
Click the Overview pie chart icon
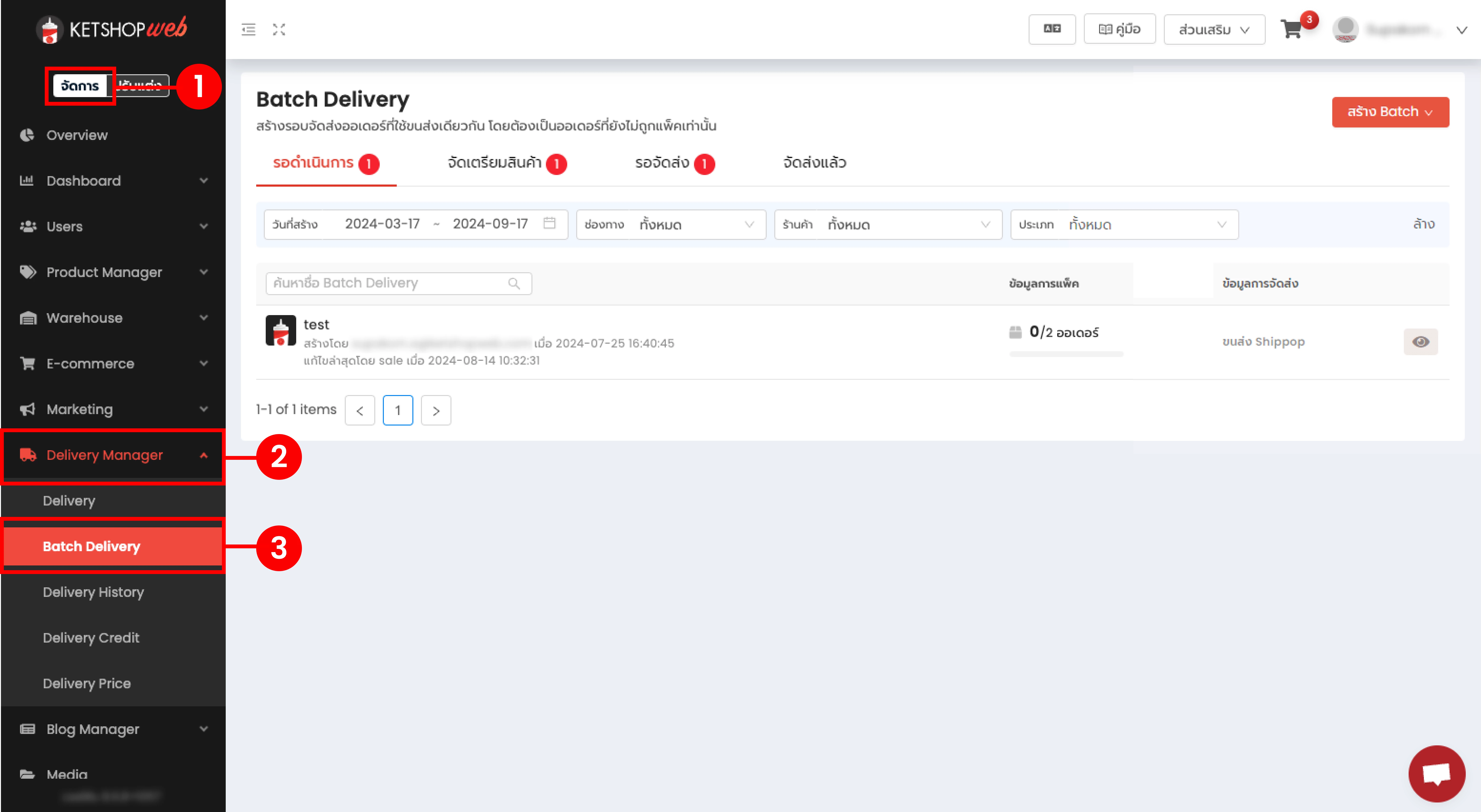point(27,135)
